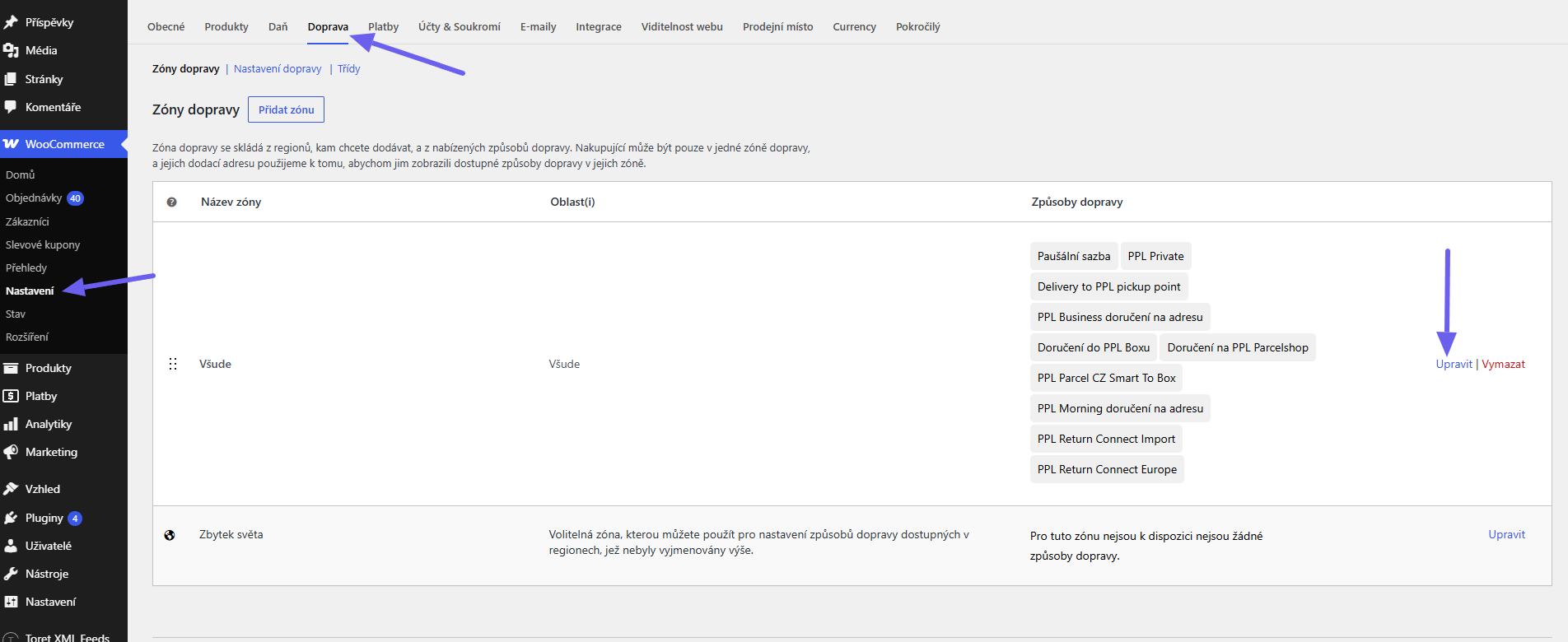Click the WooCommerce logo icon
The height and width of the screenshot is (642, 1568).
11,144
